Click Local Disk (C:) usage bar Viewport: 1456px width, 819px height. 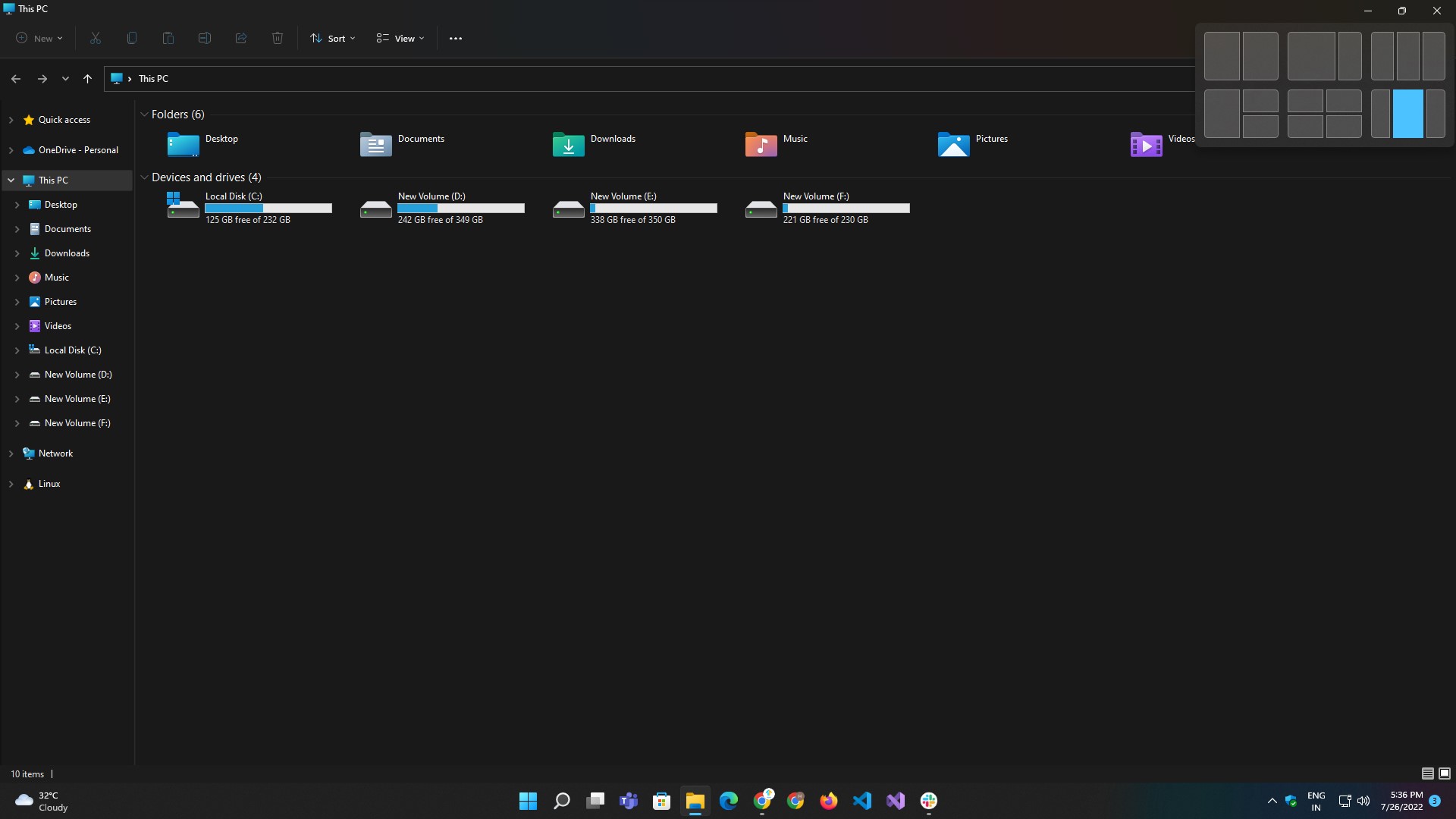pos(268,208)
